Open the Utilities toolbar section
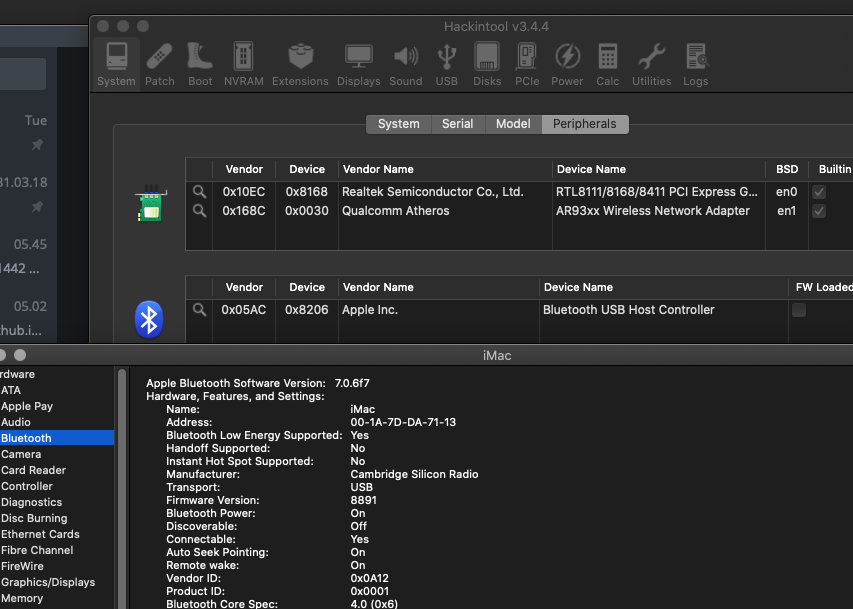Viewport: 853px width, 609px height. click(x=651, y=64)
